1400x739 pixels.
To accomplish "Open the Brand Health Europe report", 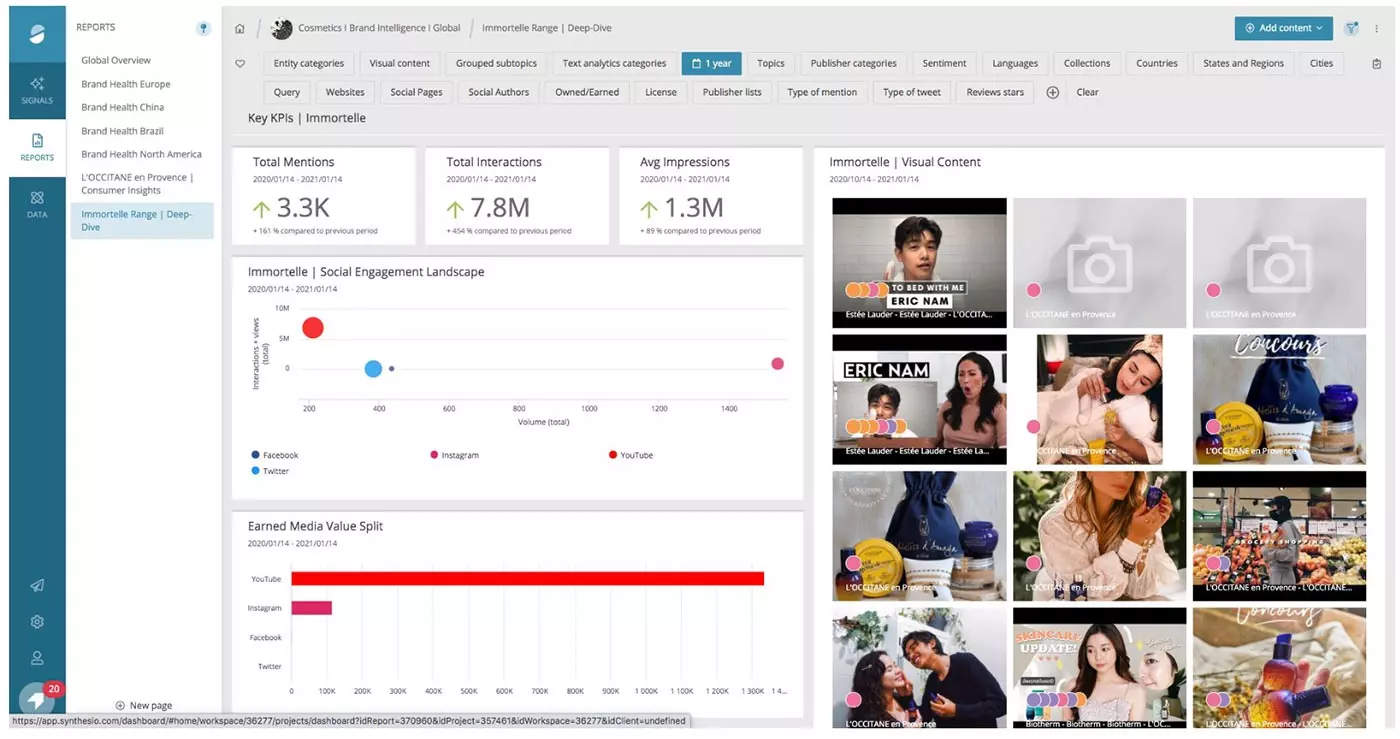I will pos(126,84).
